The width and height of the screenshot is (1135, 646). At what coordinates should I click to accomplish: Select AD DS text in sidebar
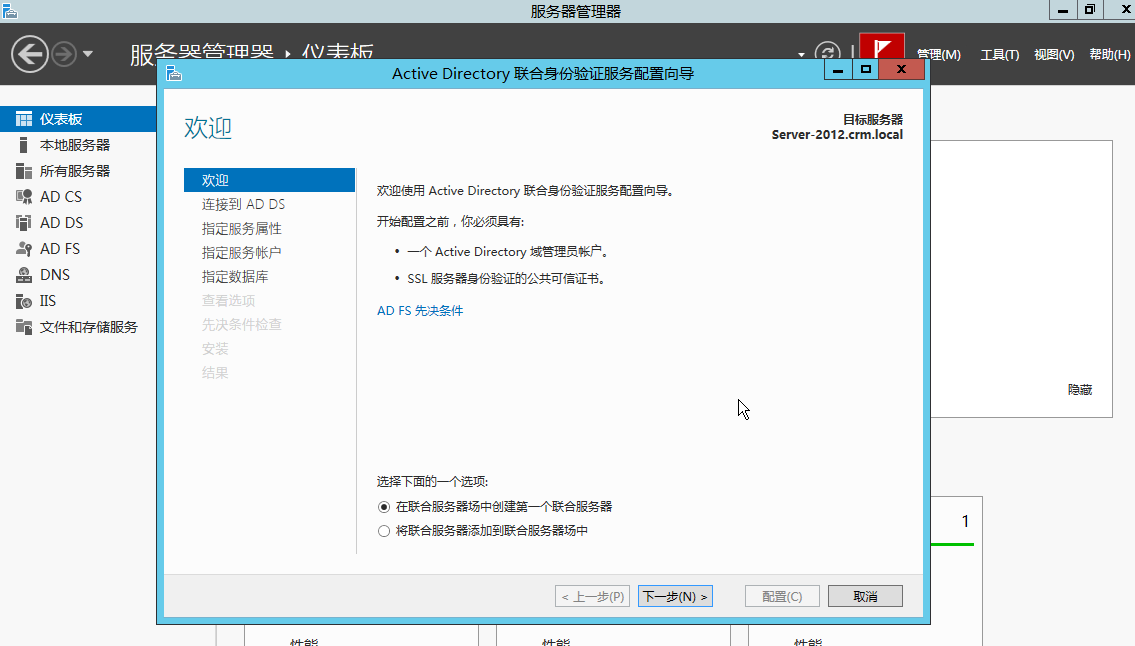coord(62,223)
